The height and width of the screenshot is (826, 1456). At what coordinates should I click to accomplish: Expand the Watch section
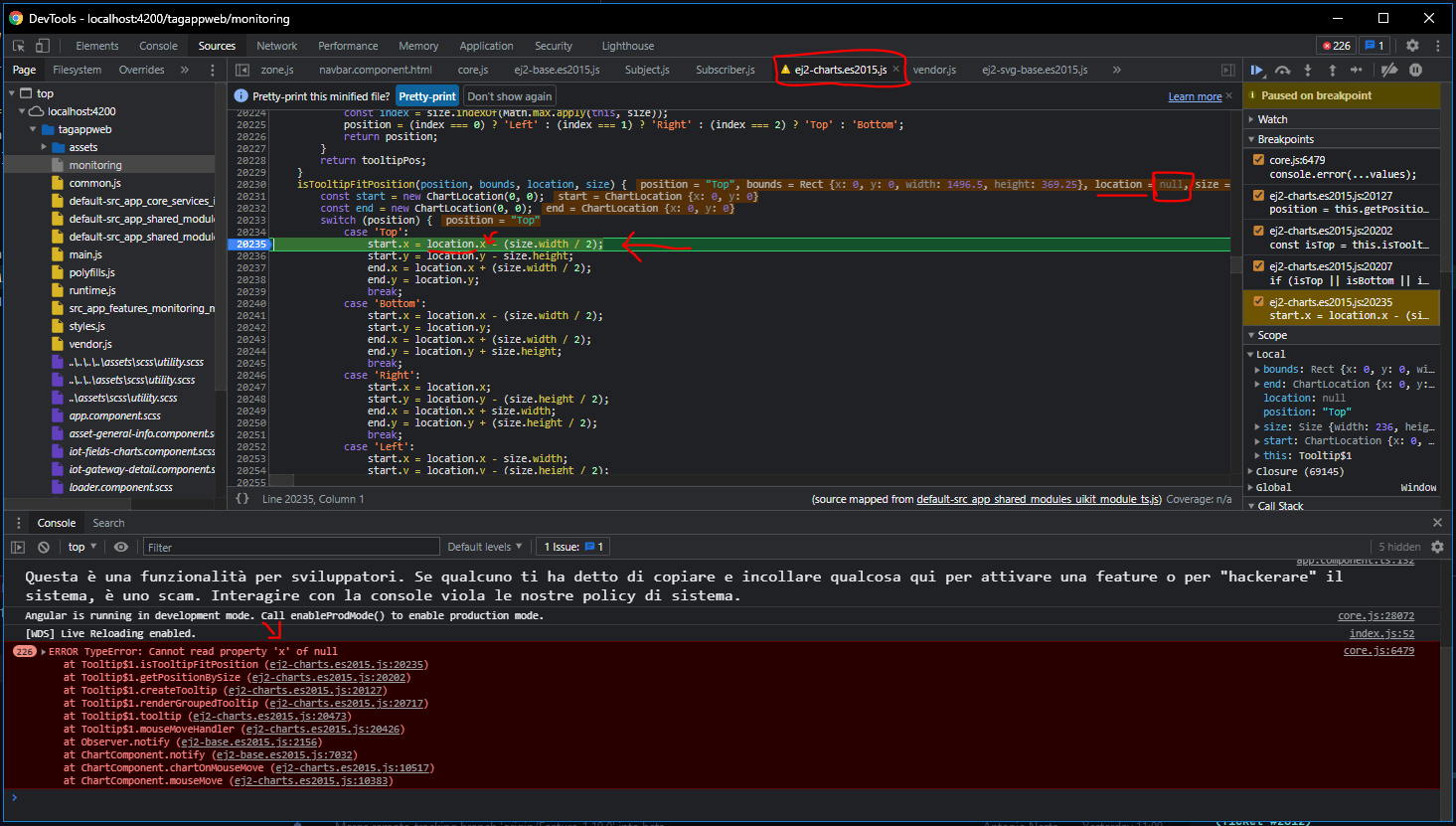1272,119
